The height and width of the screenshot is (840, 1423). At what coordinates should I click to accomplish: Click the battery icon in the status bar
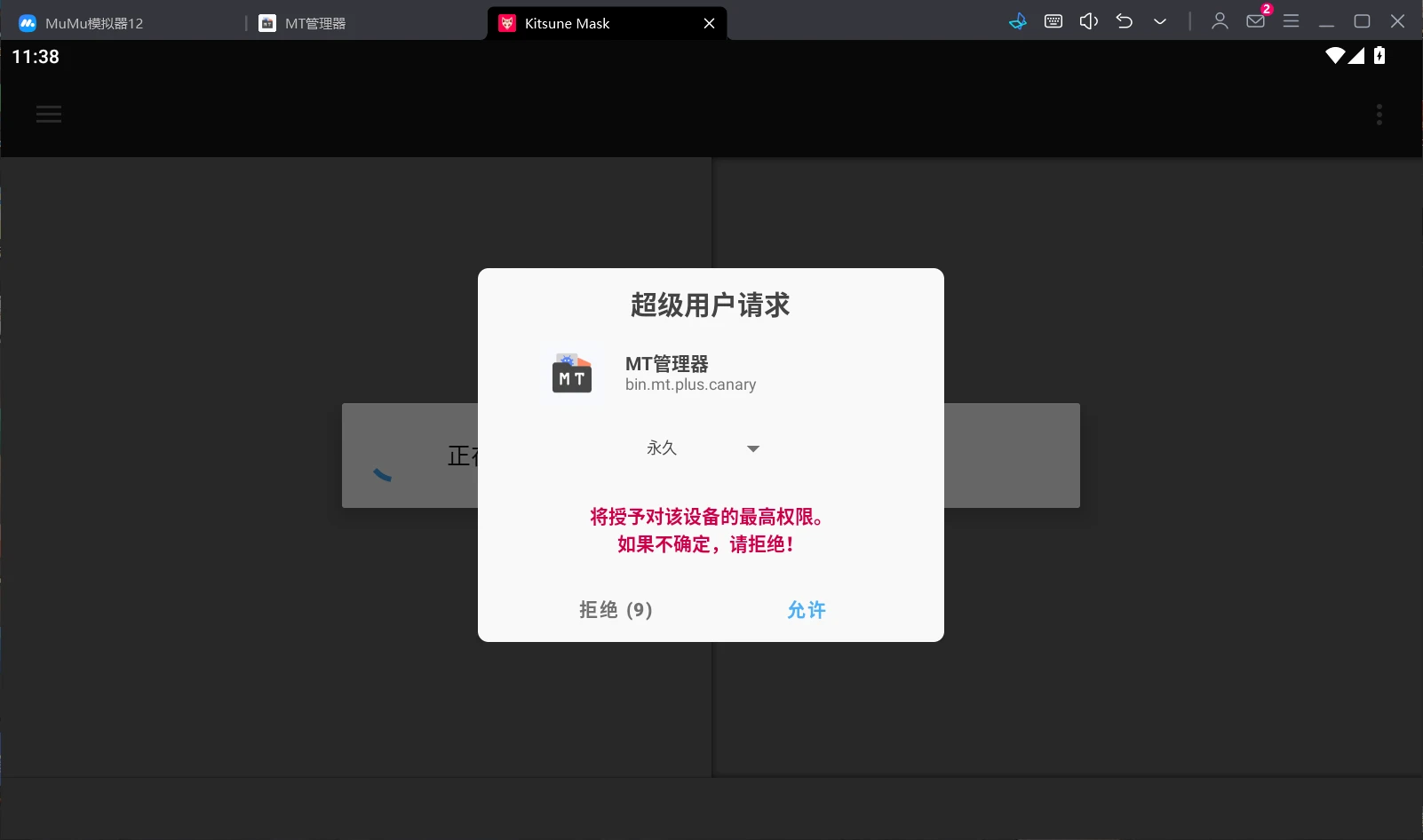pos(1378,55)
